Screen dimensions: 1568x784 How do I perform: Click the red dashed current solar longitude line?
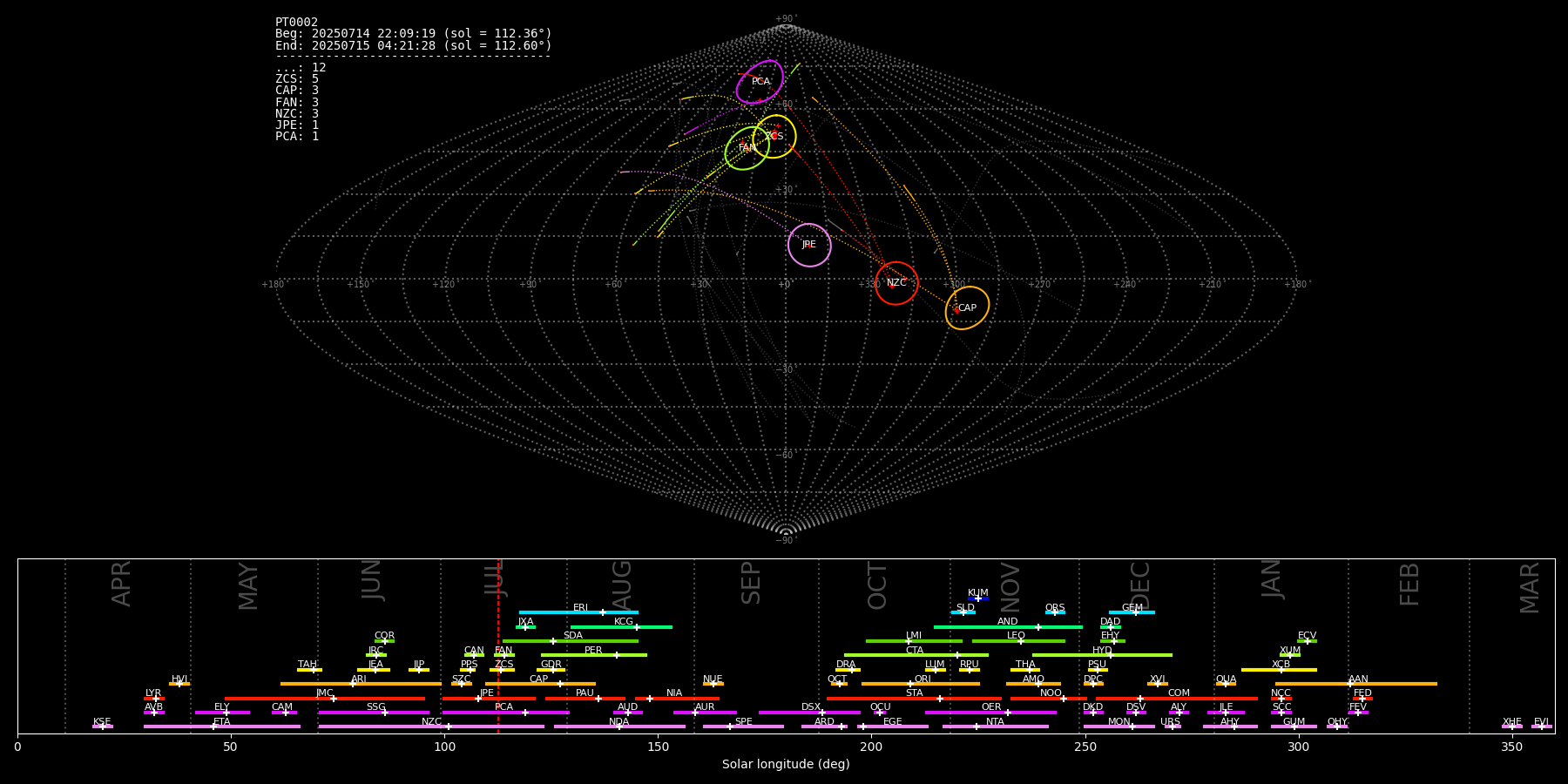click(x=498, y=645)
